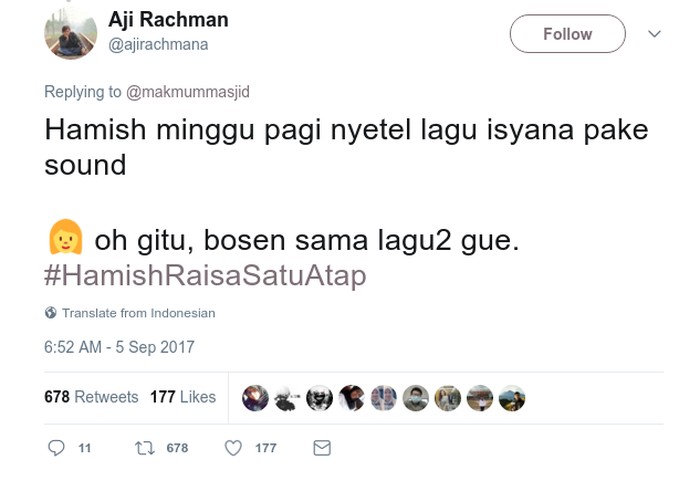
Task: Click the reply speech bubble icon
Action: (57, 448)
